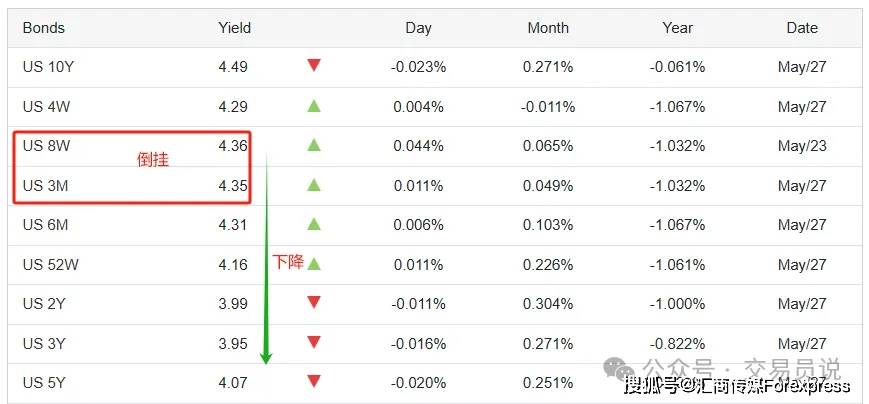Click the red down arrow for US 2Y
The image size is (869, 404).
[x=314, y=303]
